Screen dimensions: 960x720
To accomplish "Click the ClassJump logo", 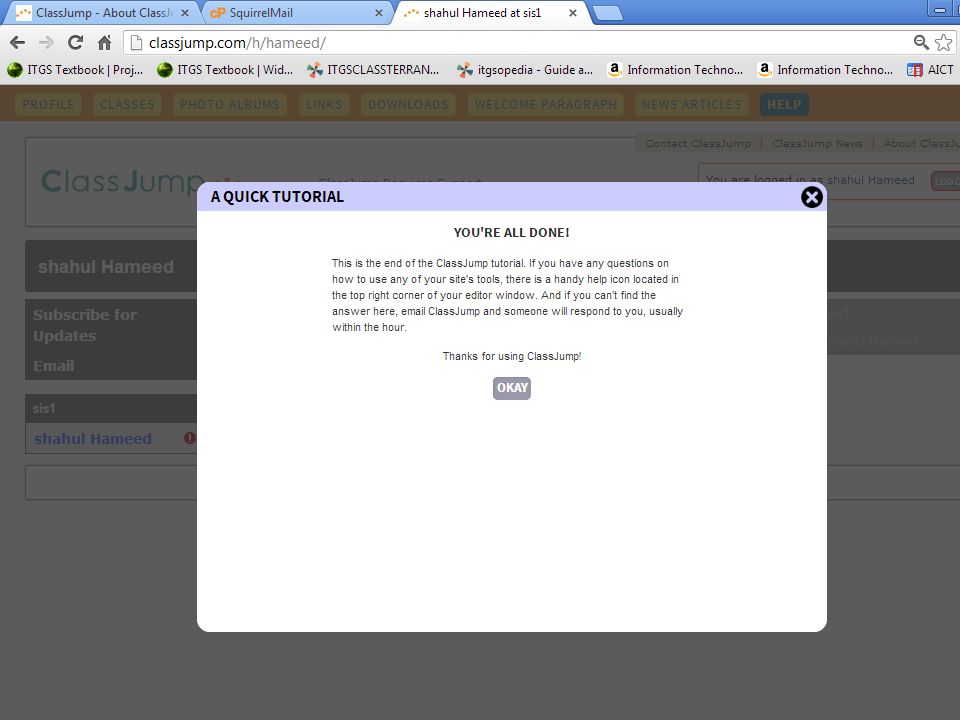I will click(x=121, y=182).
